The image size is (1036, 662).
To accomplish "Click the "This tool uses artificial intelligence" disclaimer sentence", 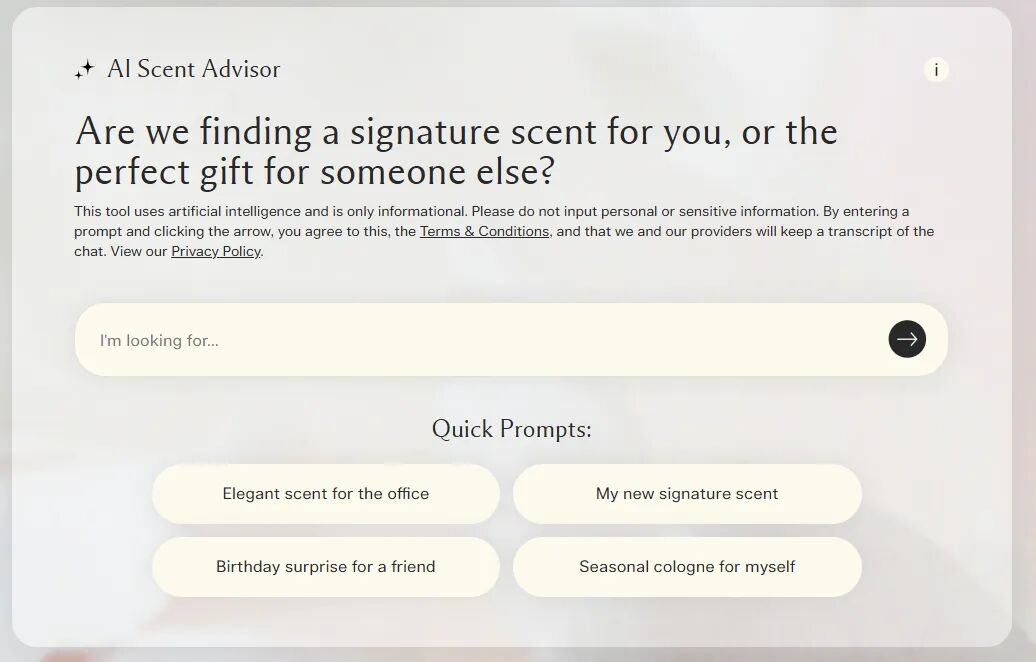I will tap(270, 211).
